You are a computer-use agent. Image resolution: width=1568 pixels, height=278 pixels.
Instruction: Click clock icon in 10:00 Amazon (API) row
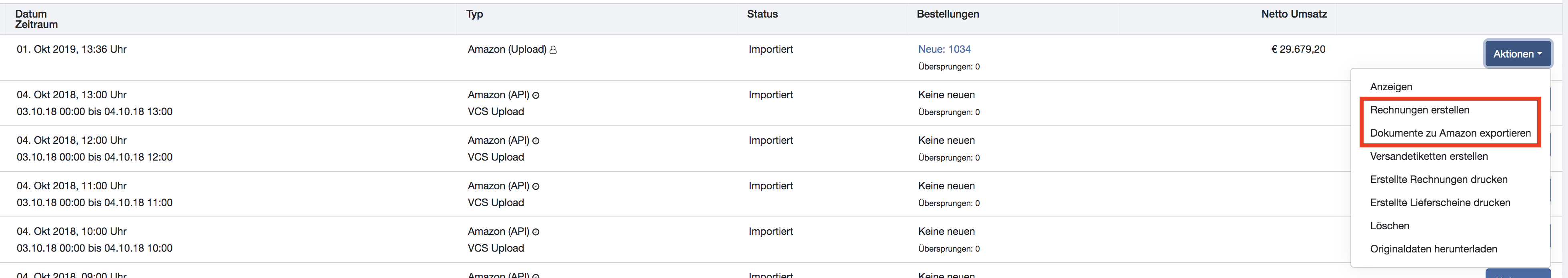click(x=536, y=232)
